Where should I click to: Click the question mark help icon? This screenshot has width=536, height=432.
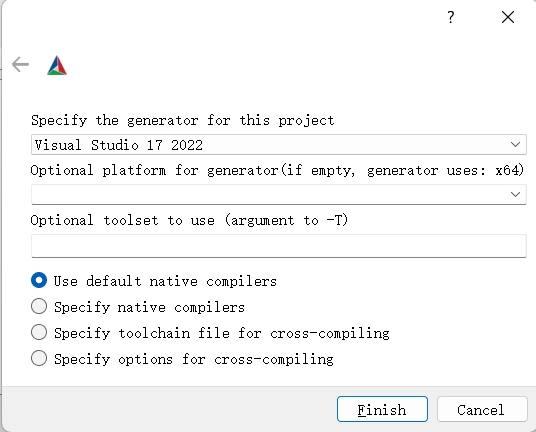pyautogui.click(x=451, y=17)
